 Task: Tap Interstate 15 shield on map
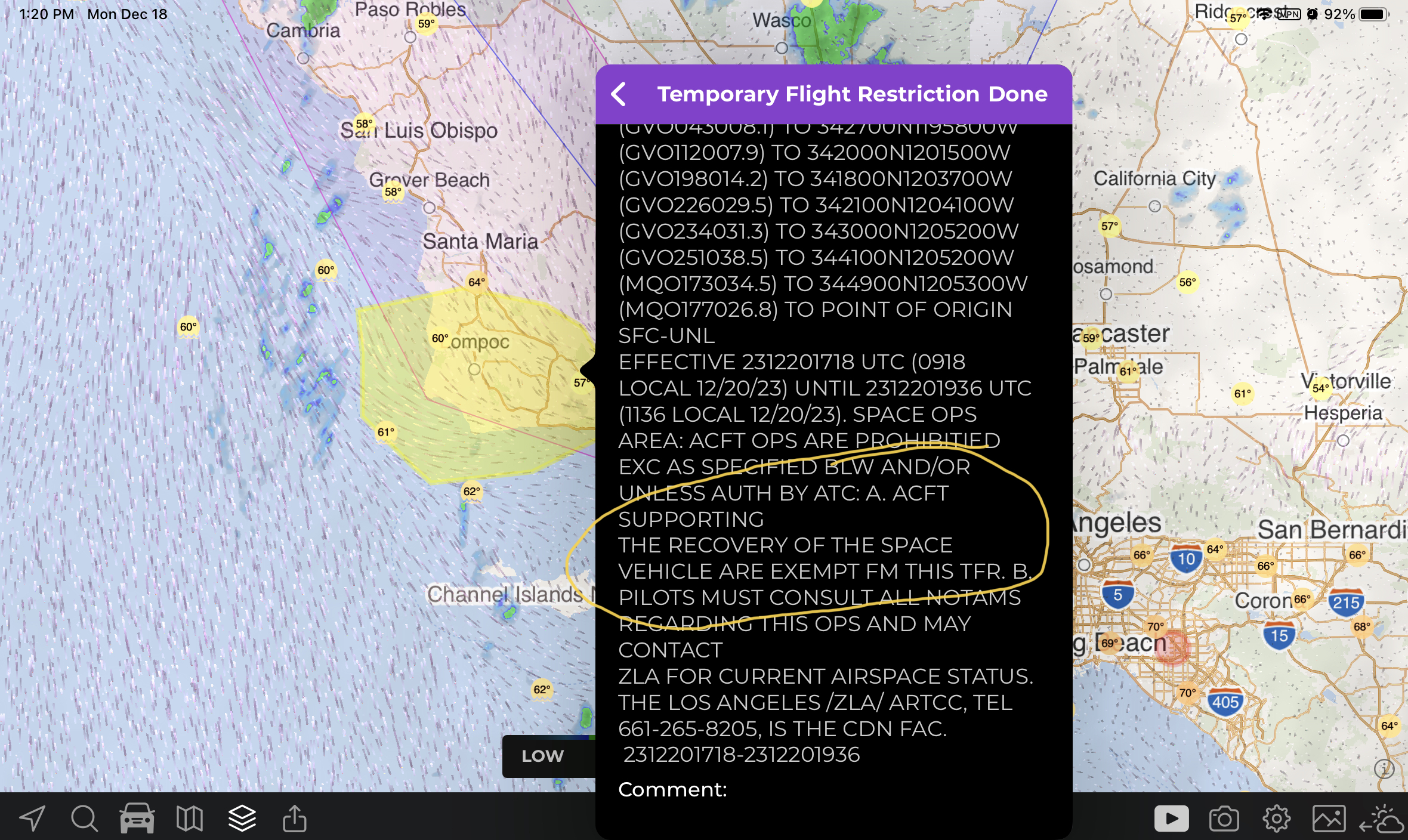coord(1279,635)
